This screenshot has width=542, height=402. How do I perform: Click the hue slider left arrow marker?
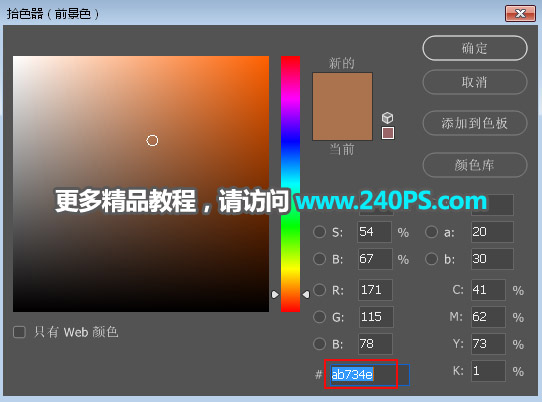pos(275,295)
